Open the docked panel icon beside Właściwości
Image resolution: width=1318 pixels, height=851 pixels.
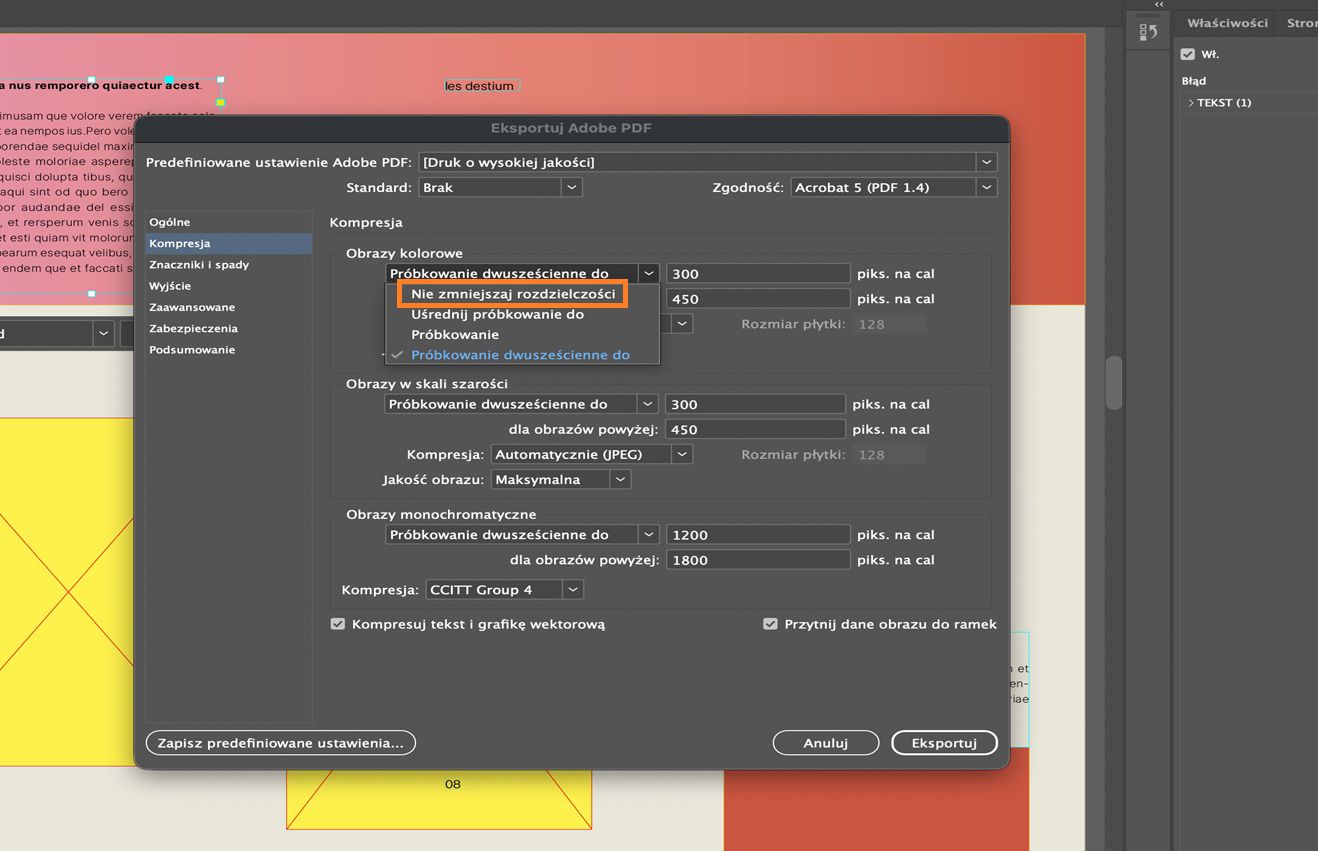[x=1147, y=33]
